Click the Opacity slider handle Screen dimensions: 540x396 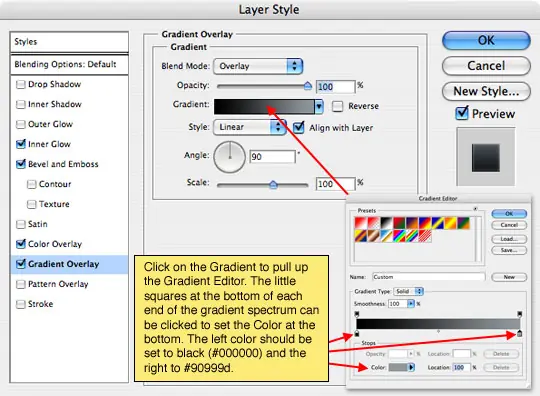308,86
